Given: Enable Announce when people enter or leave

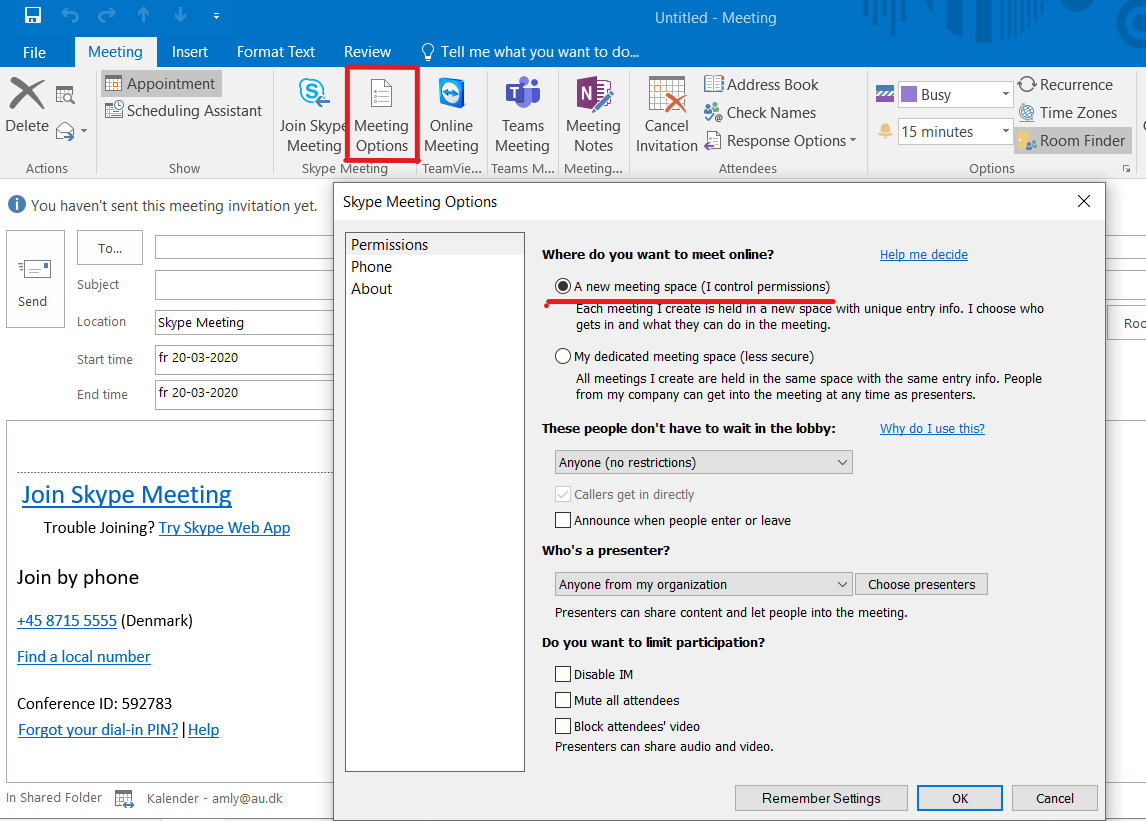Looking at the screenshot, I should point(564,521).
